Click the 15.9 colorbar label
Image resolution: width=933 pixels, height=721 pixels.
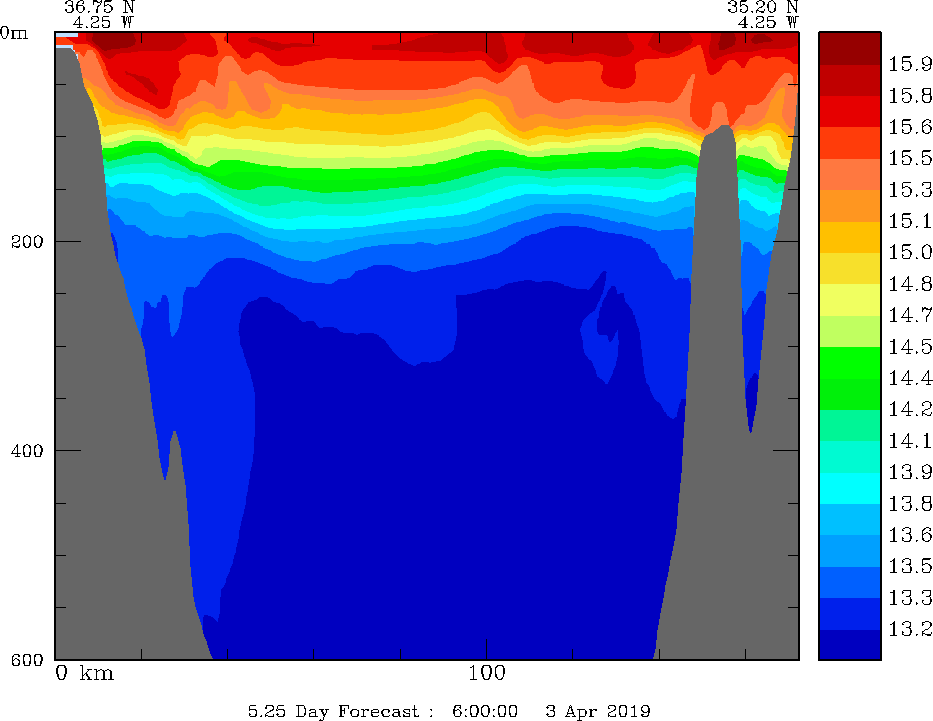click(x=910, y=64)
